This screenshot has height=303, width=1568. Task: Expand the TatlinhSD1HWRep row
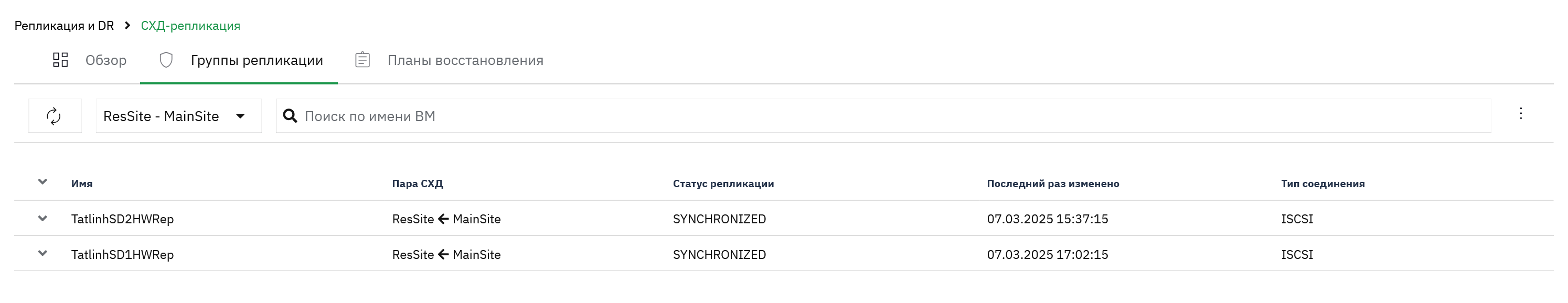coord(42,254)
